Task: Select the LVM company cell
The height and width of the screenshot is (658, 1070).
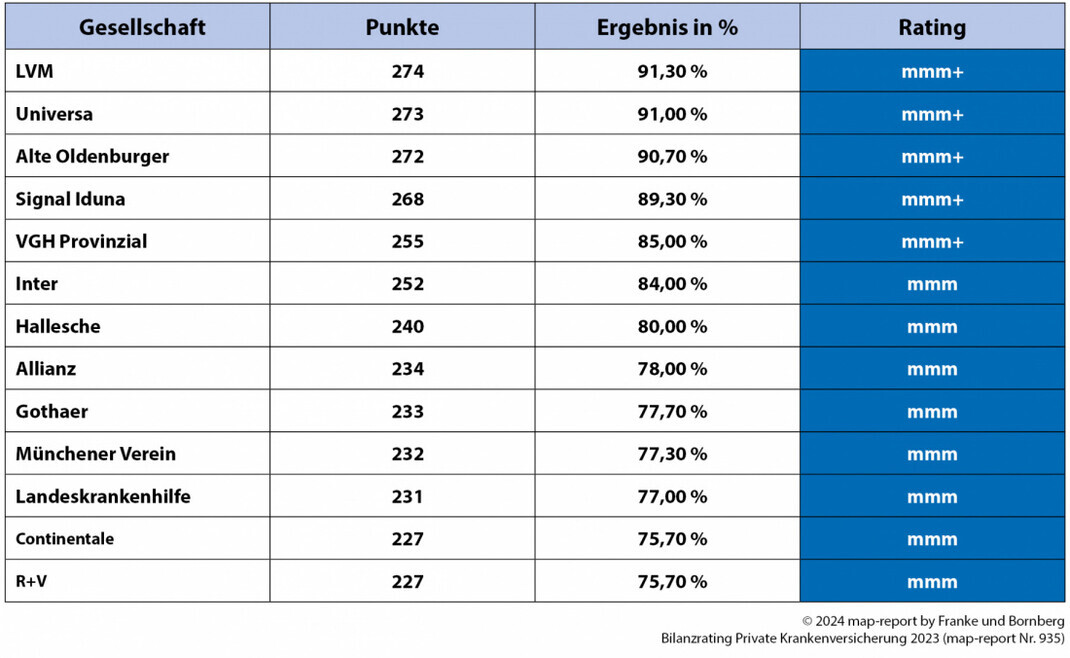Action: point(35,72)
